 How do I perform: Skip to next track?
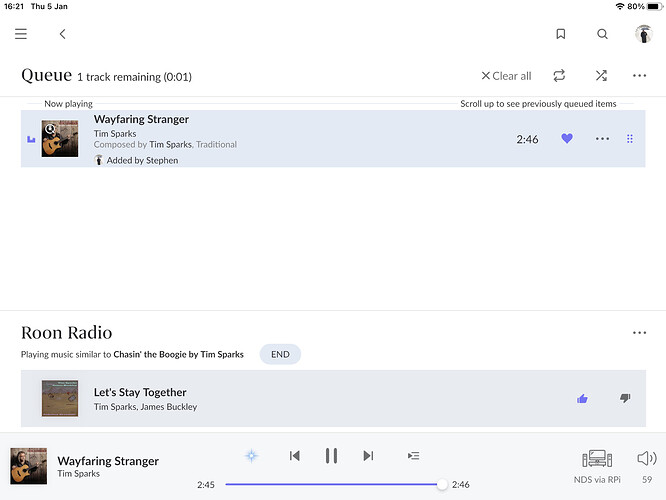click(x=368, y=456)
